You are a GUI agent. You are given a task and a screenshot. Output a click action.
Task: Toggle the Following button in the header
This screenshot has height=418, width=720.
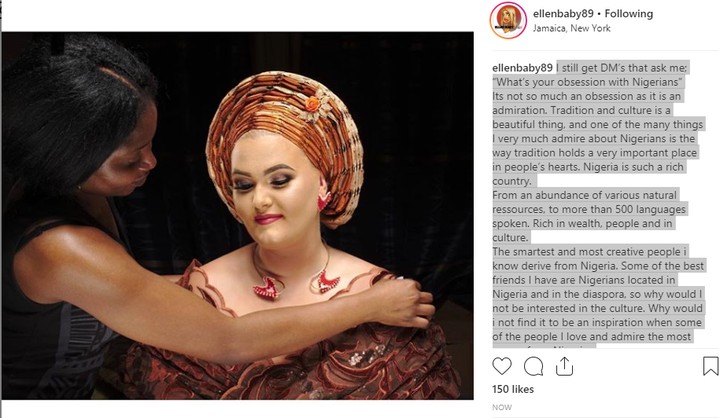point(627,14)
